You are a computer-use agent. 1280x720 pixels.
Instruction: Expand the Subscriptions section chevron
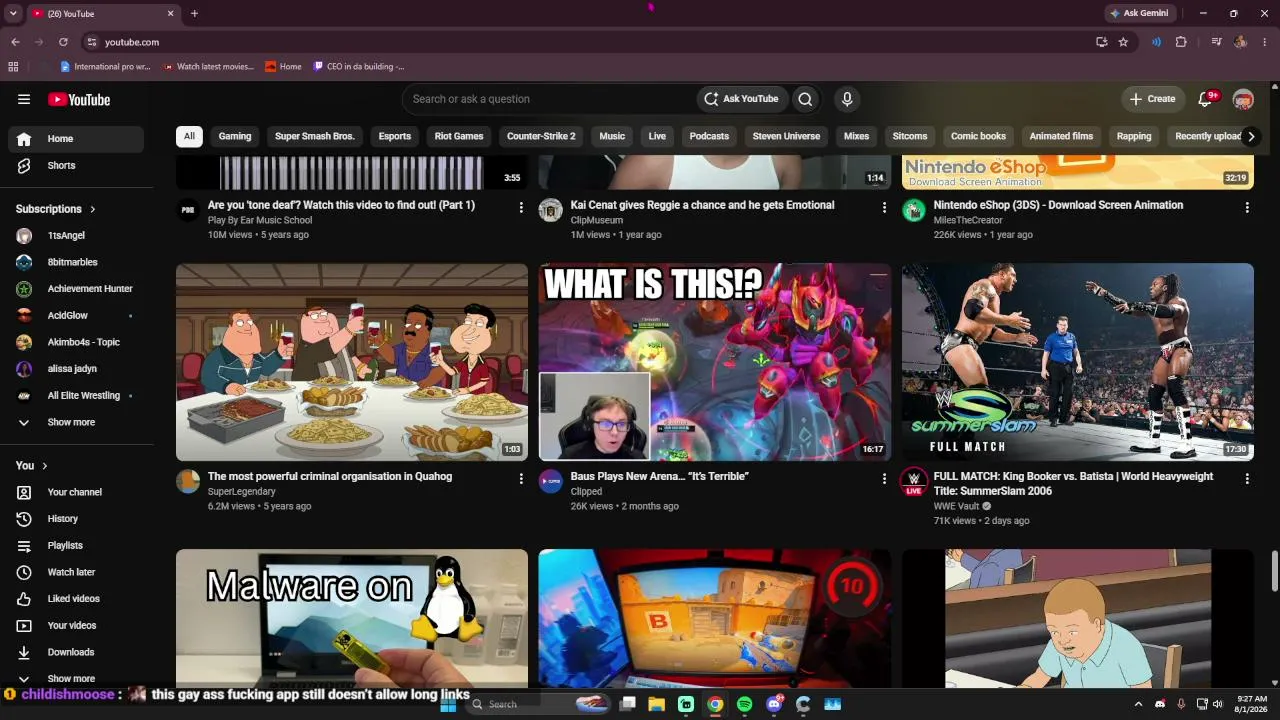pos(93,209)
